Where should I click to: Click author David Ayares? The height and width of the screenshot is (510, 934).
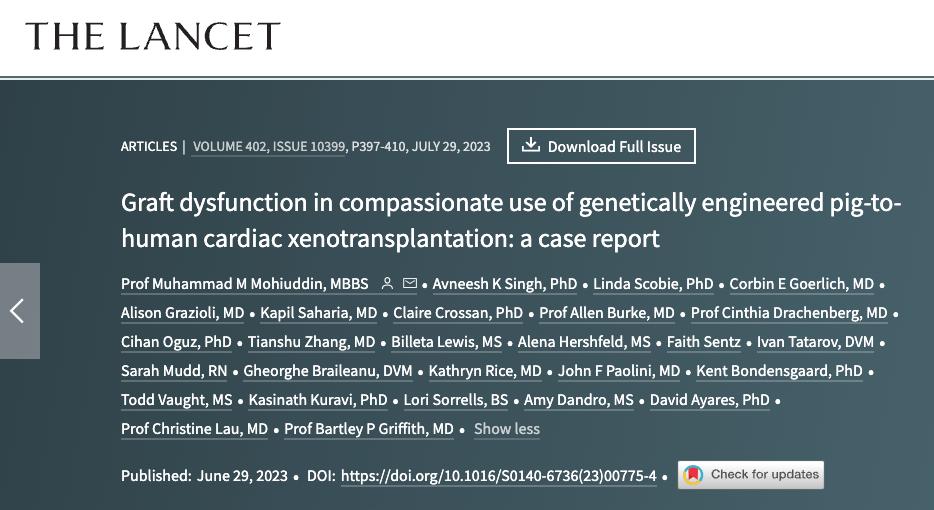pyautogui.click(x=710, y=400)
